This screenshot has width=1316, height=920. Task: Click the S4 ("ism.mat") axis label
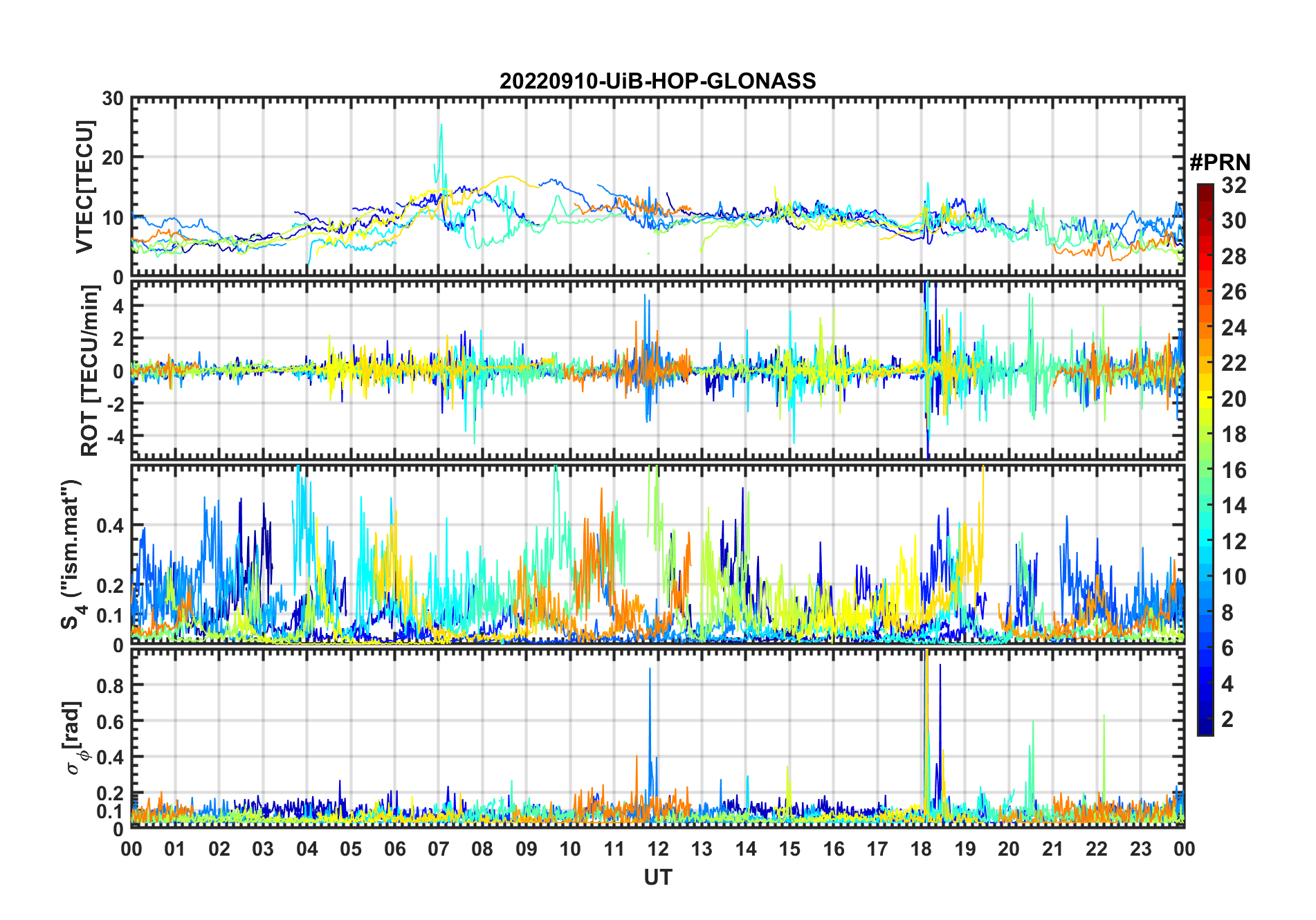click(x=72, y=555)
